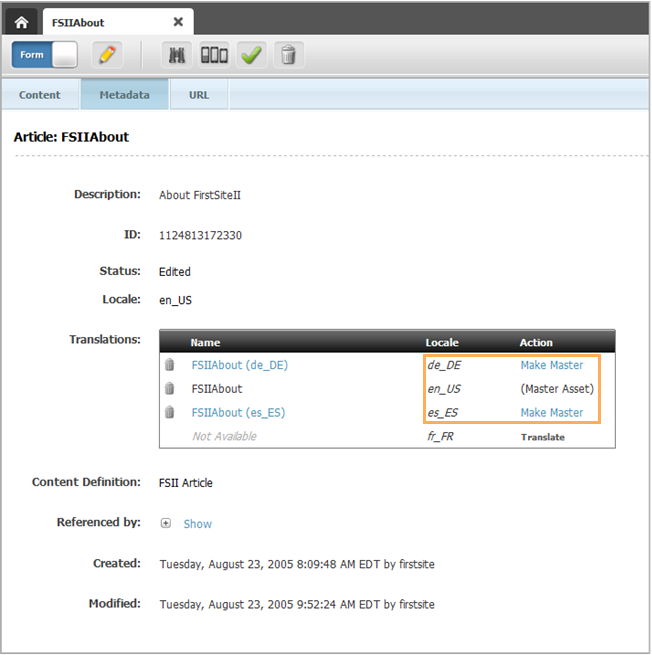Click Translate for fr_FR locale
The image size is (652, 655).
click(x=543, y=437)
